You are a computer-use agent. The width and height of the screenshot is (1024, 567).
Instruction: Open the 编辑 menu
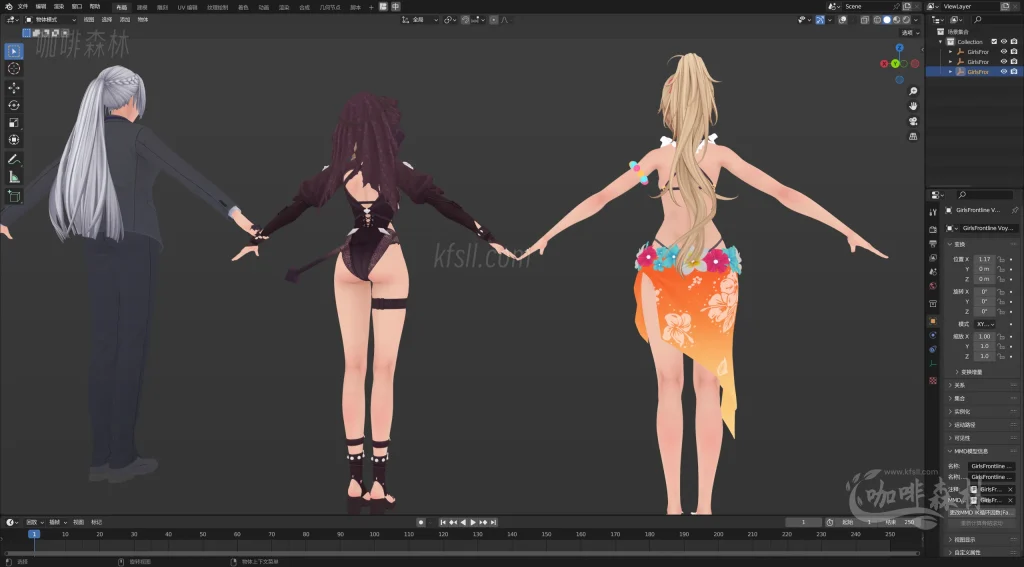pos(40,7)
